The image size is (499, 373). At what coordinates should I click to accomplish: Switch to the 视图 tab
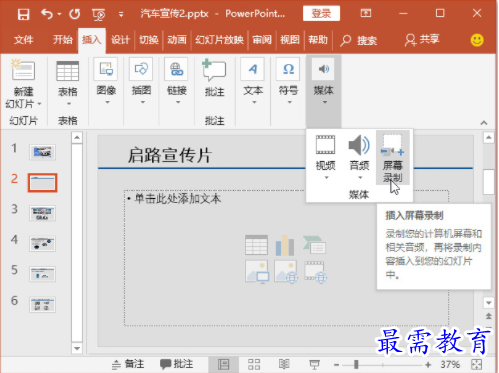290,40
